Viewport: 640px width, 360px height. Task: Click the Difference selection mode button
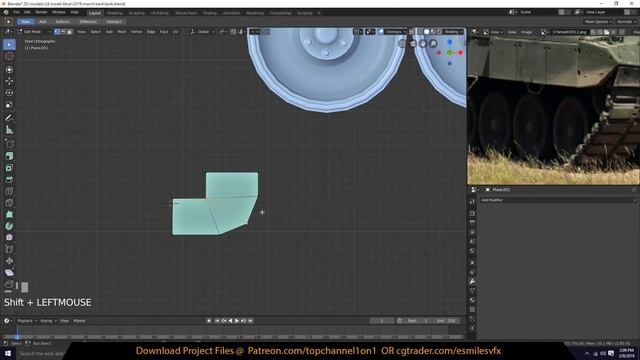88,22
